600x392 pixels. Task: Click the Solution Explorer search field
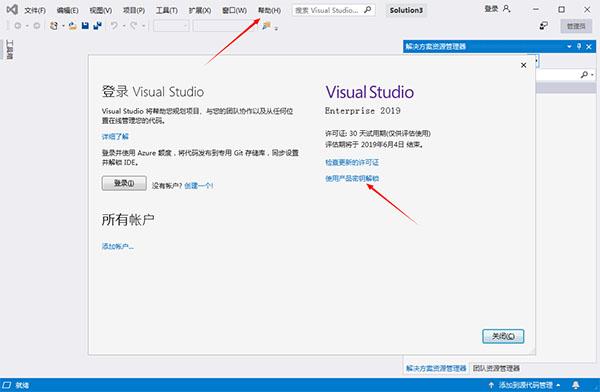pyautogui.click(x=557, y=75)
